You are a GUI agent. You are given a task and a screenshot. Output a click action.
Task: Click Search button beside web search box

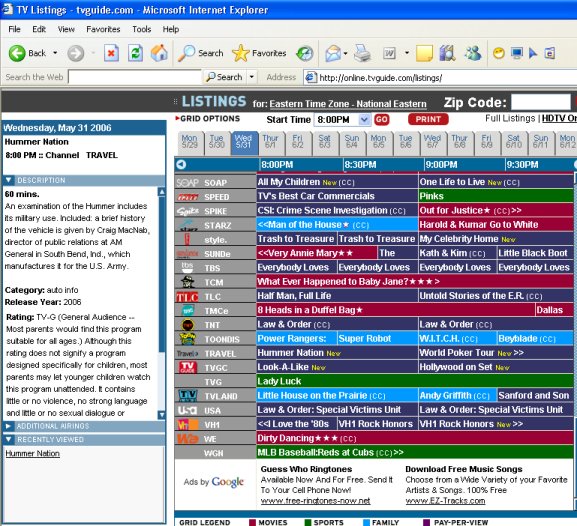224,77
